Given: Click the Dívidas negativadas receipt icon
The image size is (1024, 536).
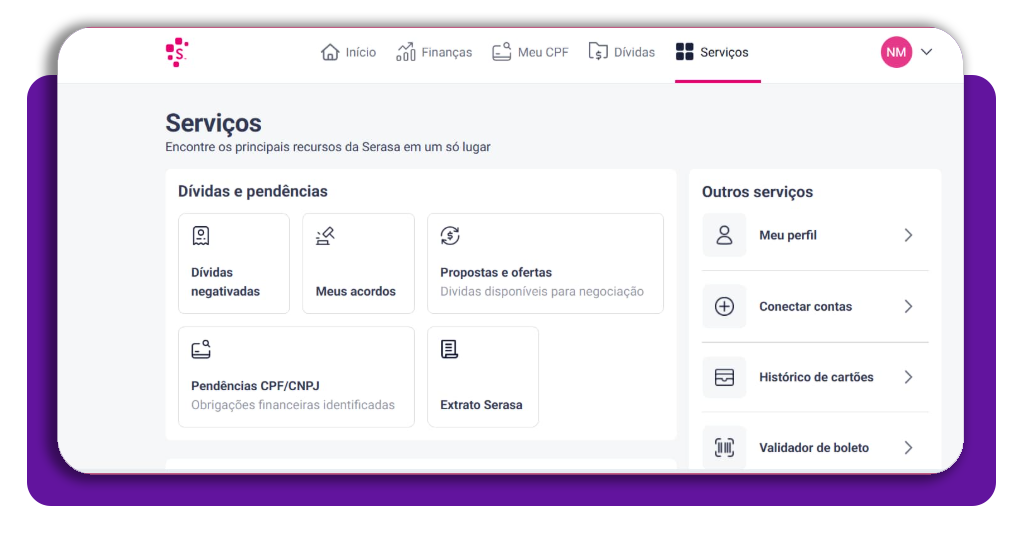Looking at the screenshot, I should (201, 236).
